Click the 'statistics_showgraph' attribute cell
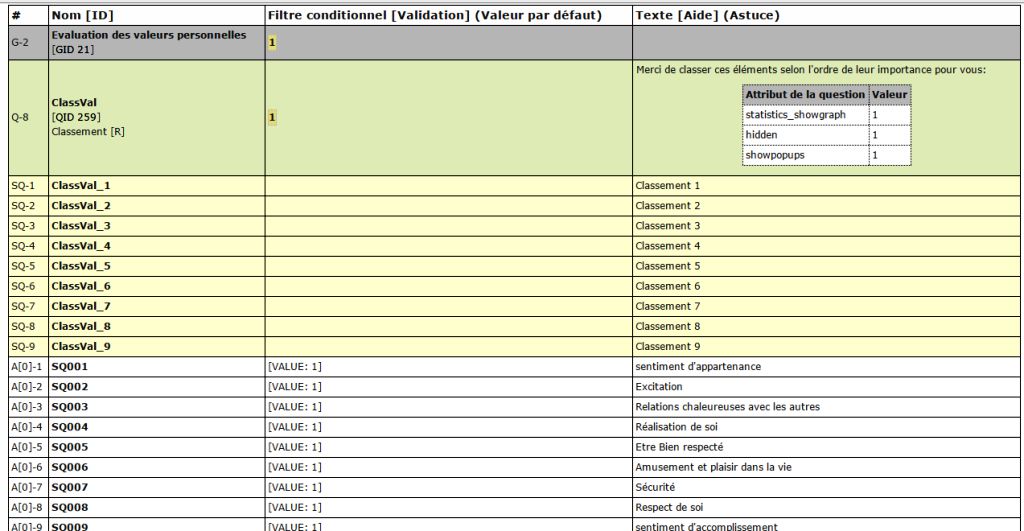This screenshot has width=1024, height=531. click(x=795, y=115)
